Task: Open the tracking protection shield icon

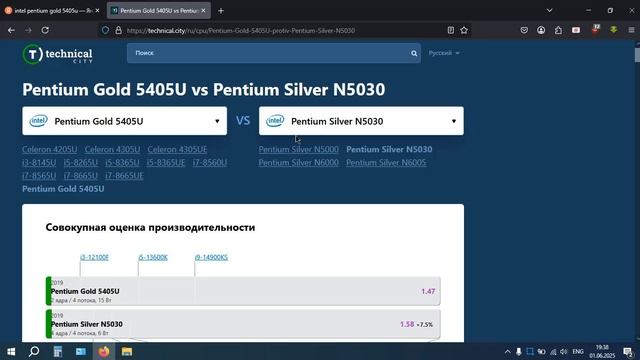Action: click(105, 30)
